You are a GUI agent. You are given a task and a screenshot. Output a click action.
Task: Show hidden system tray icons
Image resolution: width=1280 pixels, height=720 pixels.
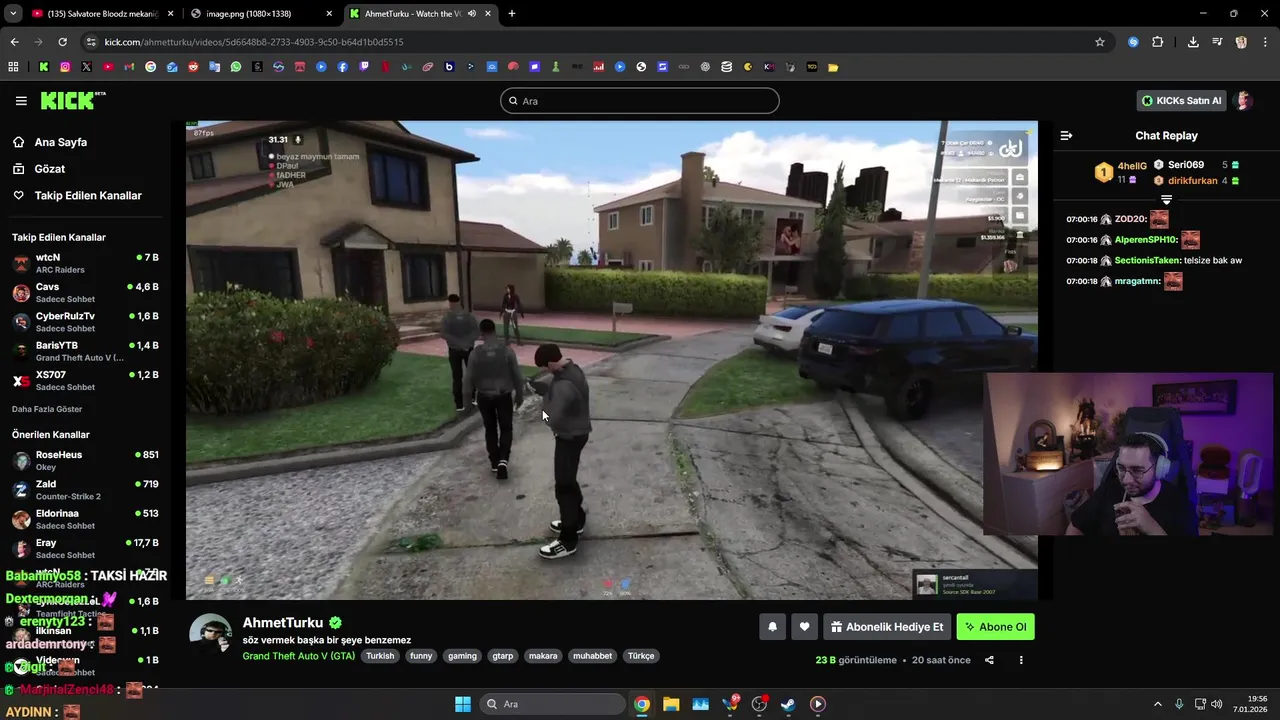(1158, 704)
